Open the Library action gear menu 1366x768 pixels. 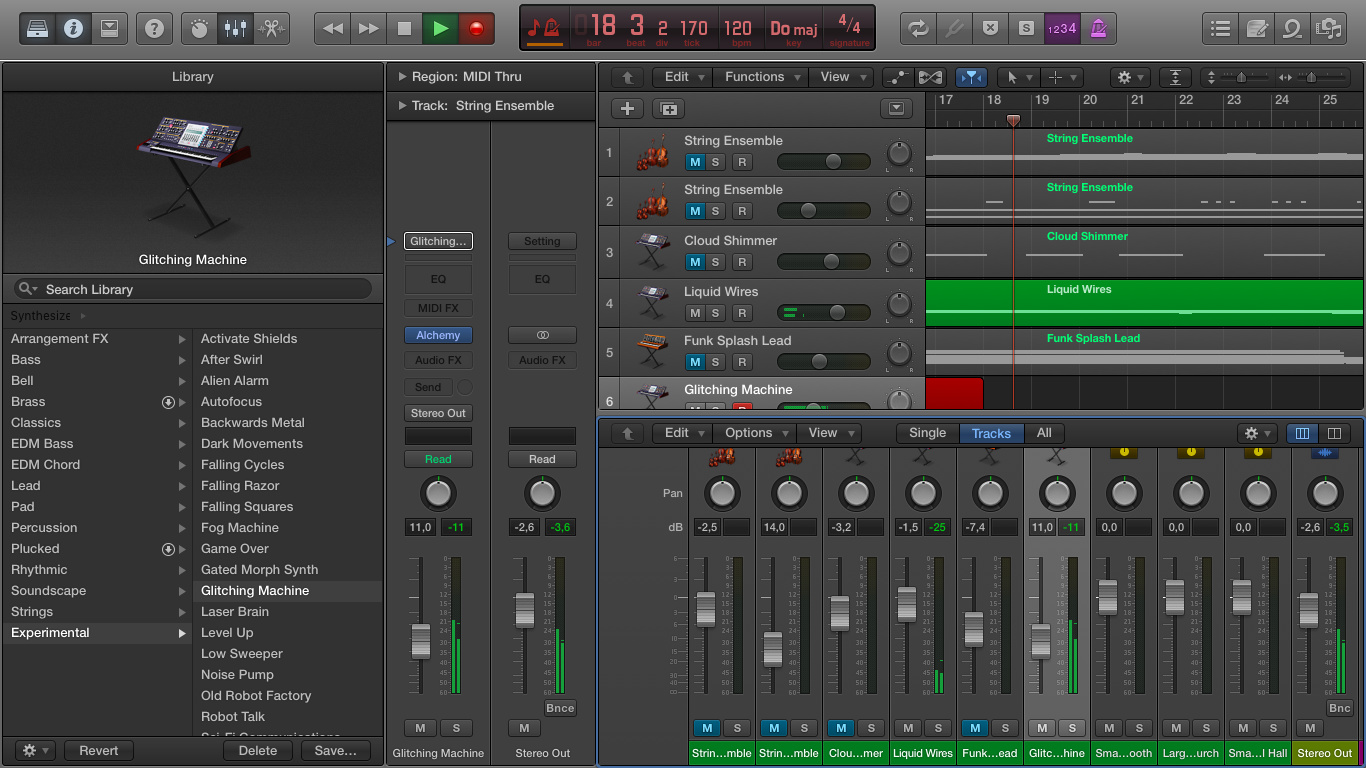click(x=35, y=750)
